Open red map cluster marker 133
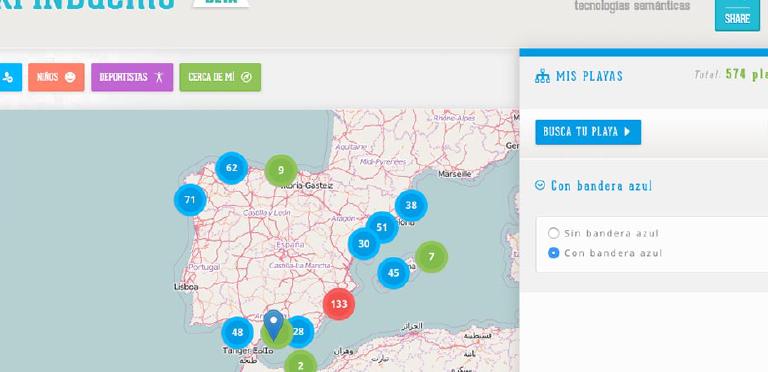768x372 pixels. tap(339, 304)
